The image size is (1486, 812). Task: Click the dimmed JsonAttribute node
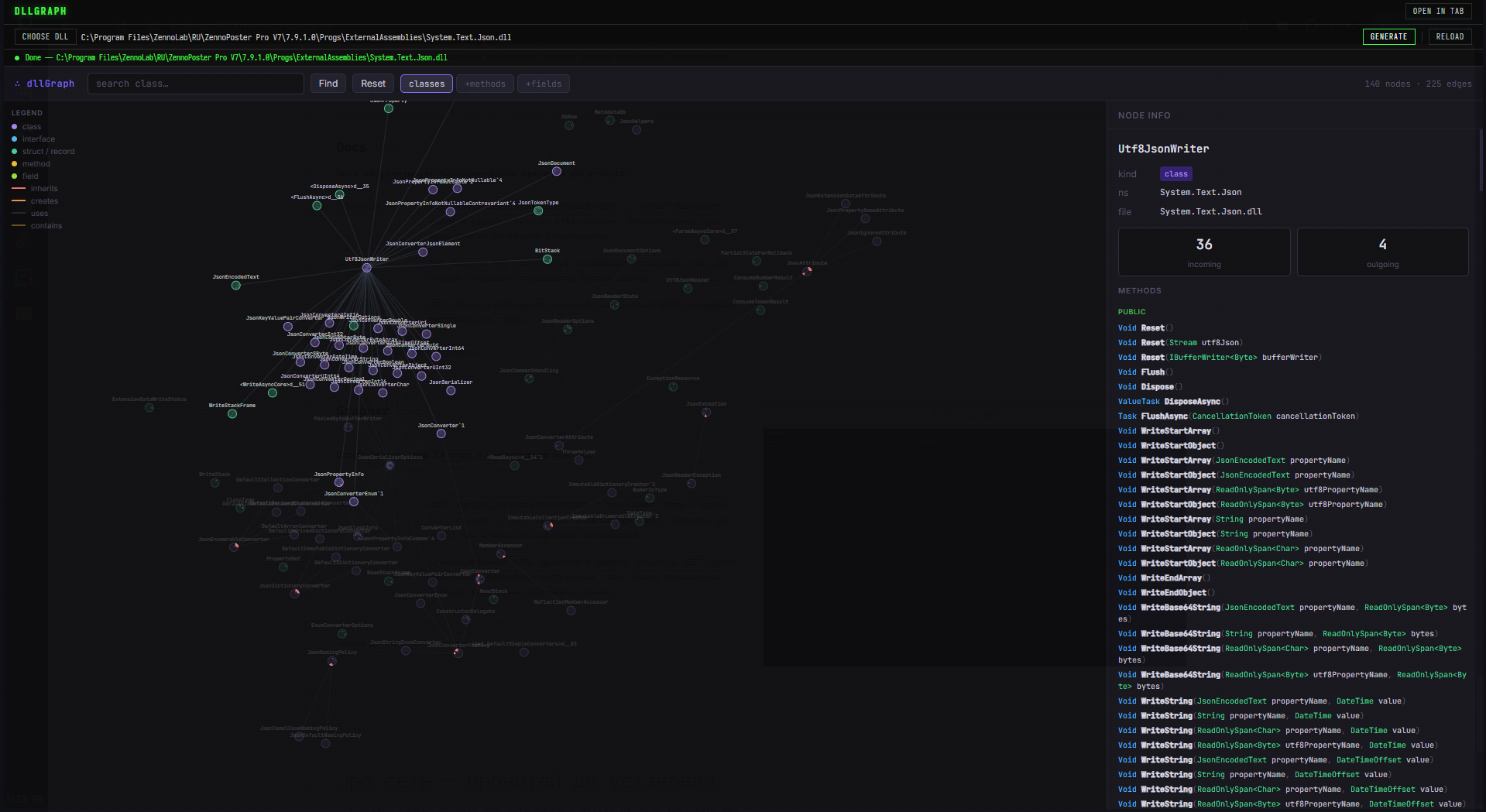coord(807,272)
